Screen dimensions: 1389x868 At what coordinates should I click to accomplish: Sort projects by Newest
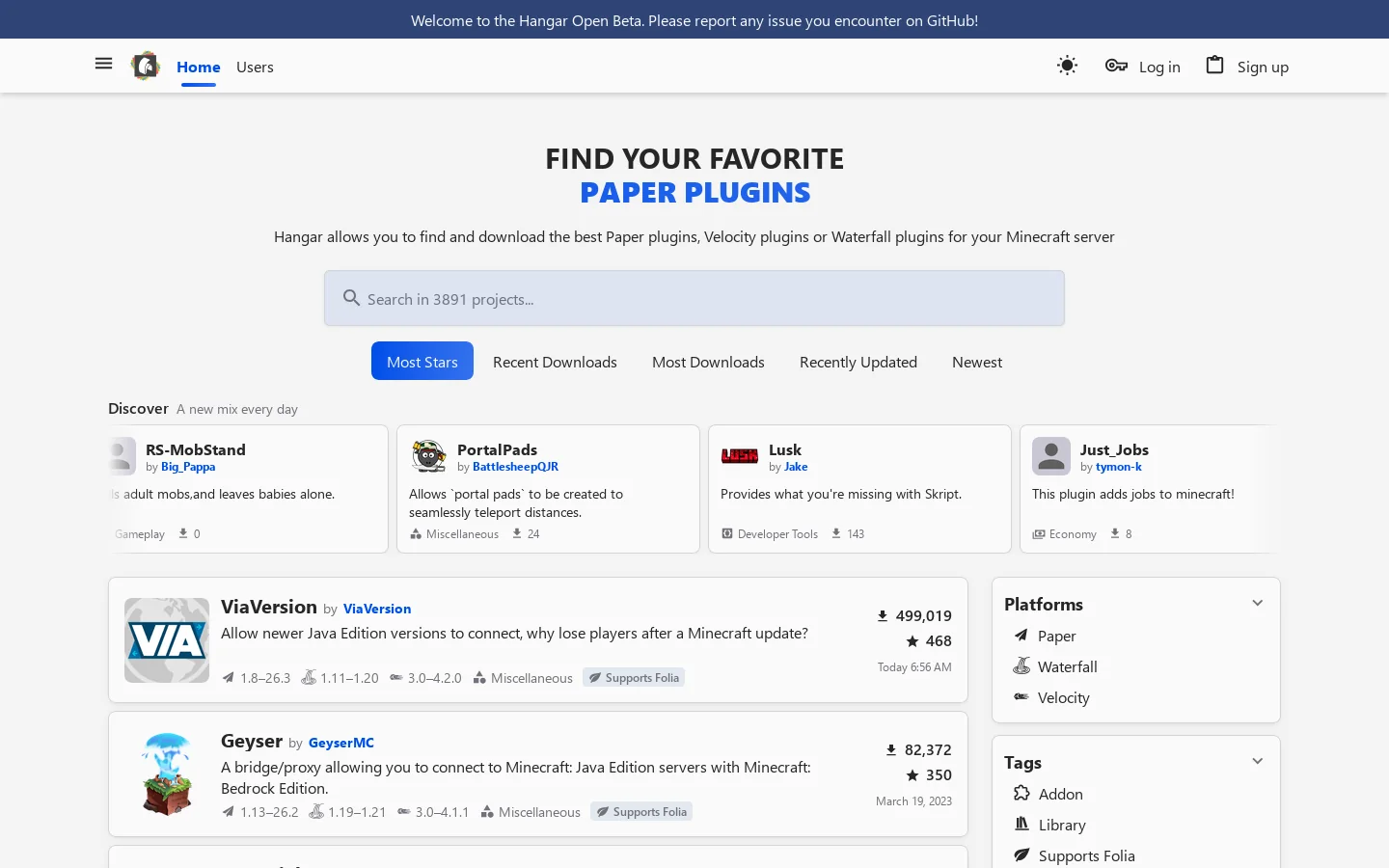[977, 361]
